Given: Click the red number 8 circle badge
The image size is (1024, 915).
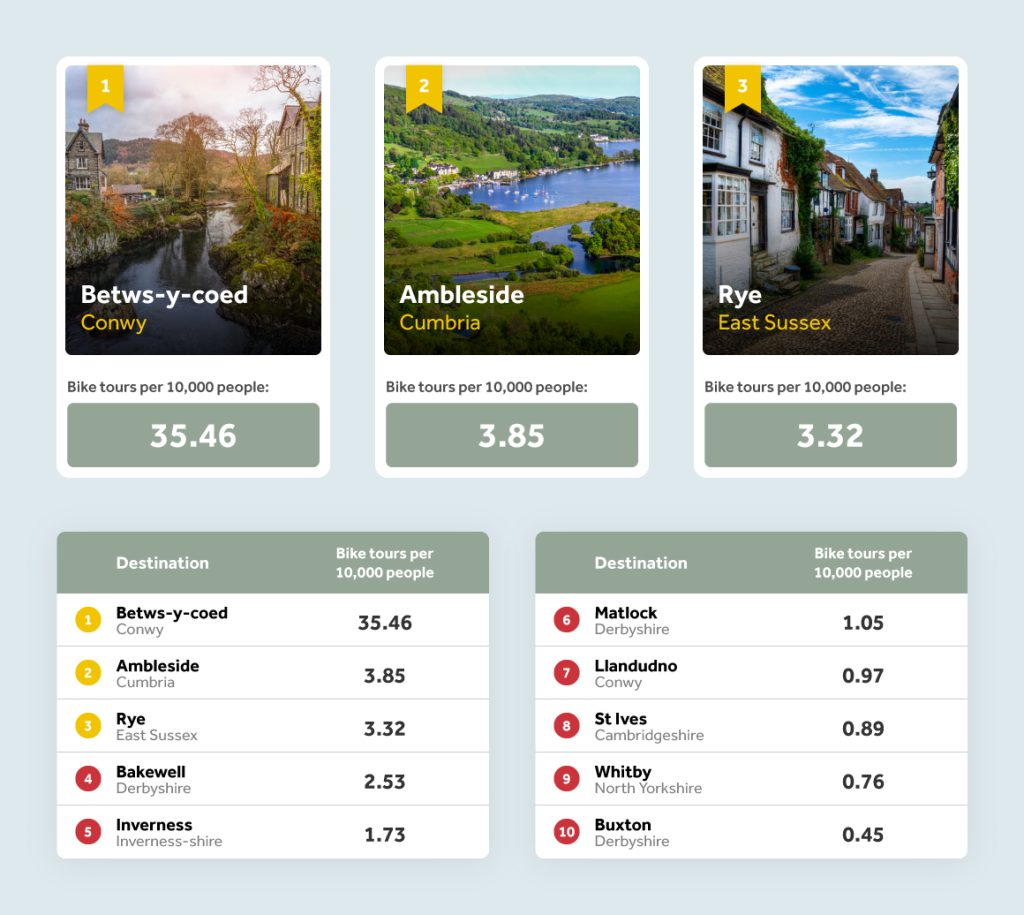Looking at the screenshot, I should [x=567, y=727].
